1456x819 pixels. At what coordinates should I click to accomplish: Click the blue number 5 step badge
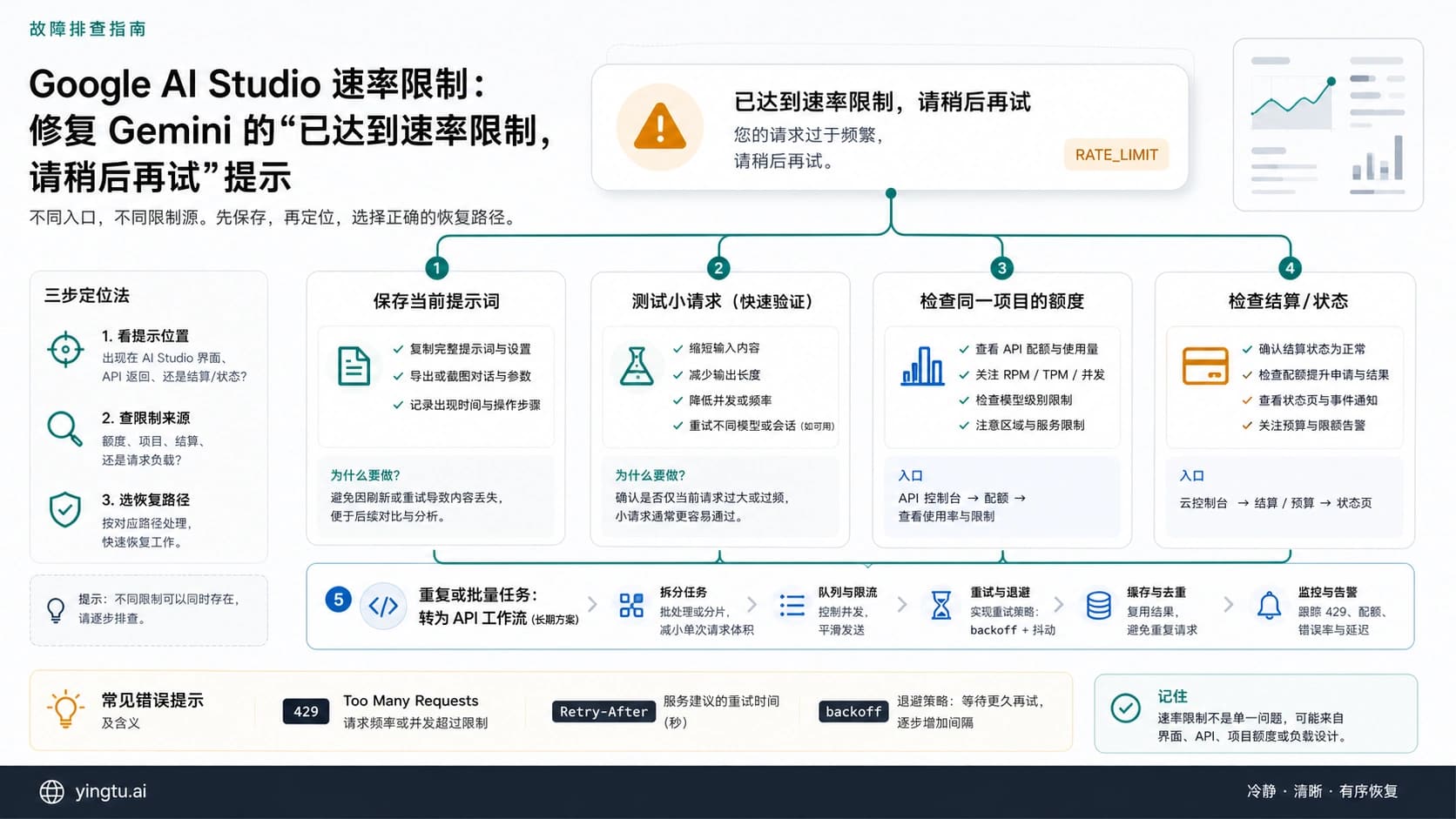click(338, 599)
